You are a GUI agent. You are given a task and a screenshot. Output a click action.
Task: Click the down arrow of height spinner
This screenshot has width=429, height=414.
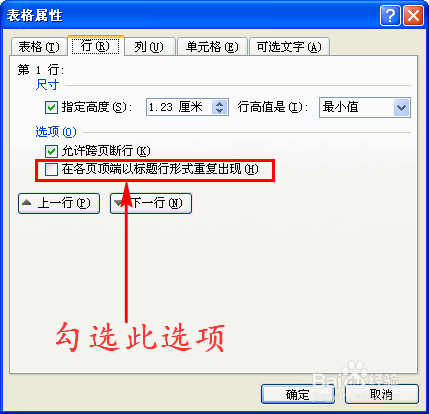point(219,111)
